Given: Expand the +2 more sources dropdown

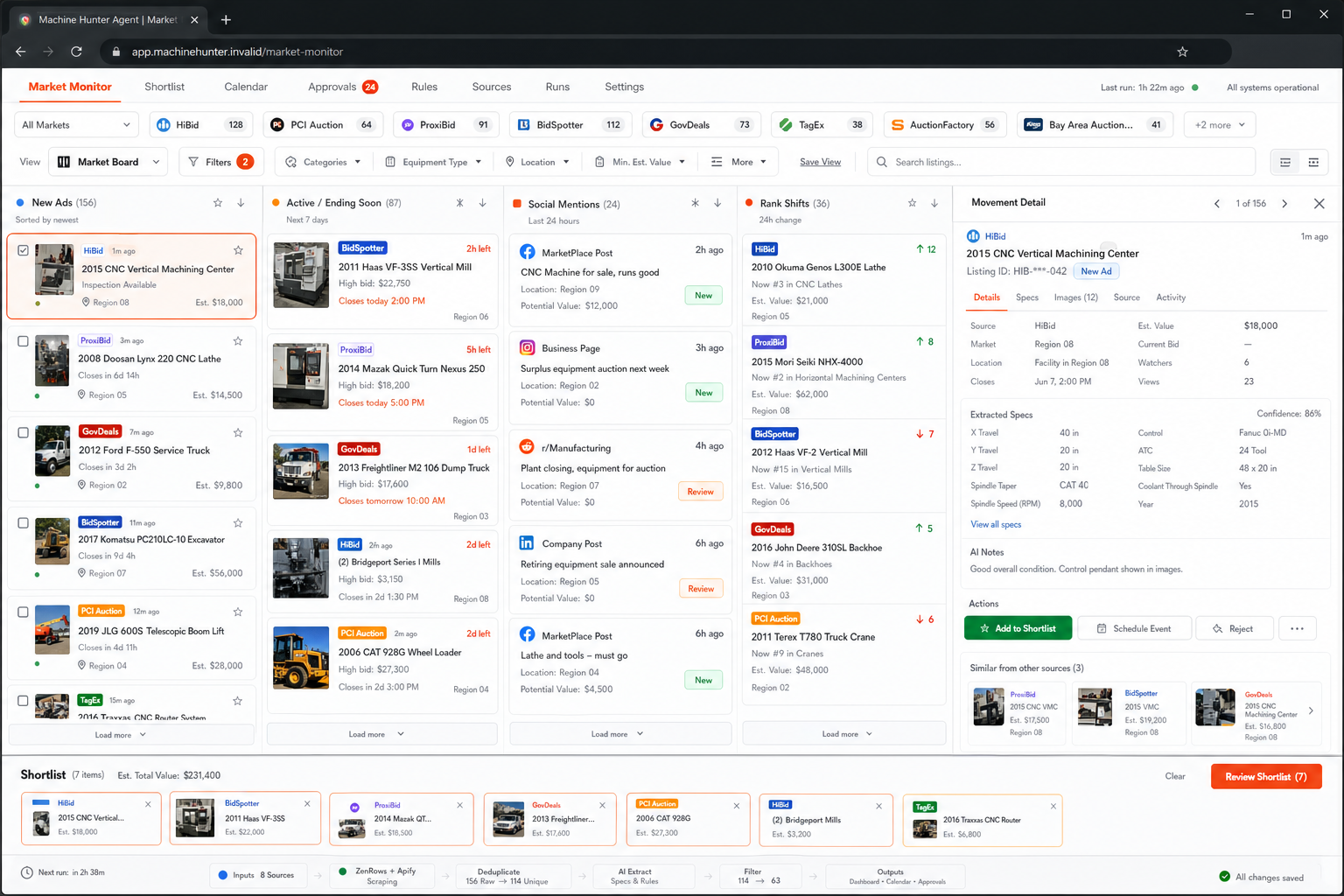Looking at the screenshot, I should (1220, 125).
